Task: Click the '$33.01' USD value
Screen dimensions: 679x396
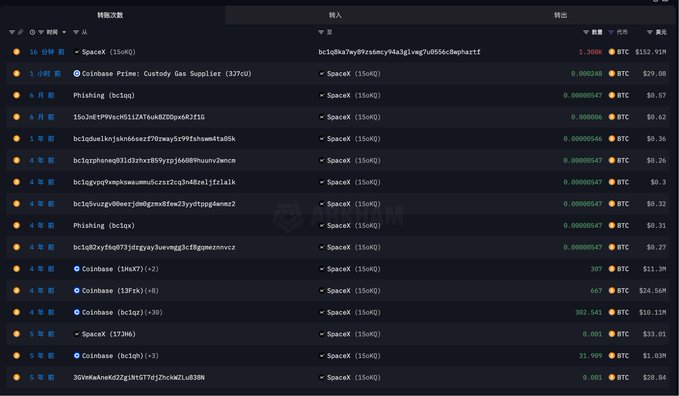Action: (654, 334)
